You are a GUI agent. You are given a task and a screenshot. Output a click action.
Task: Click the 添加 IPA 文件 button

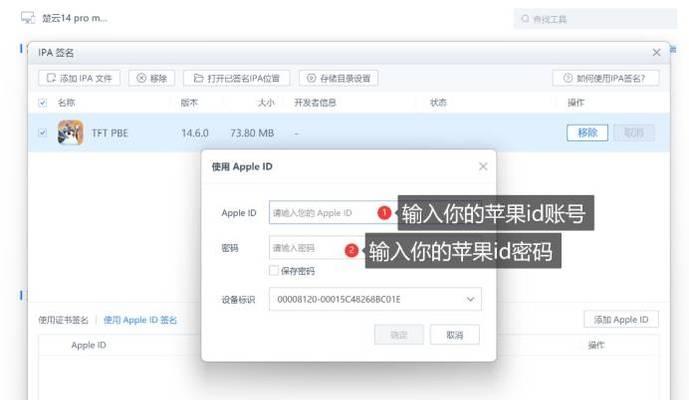79,78
